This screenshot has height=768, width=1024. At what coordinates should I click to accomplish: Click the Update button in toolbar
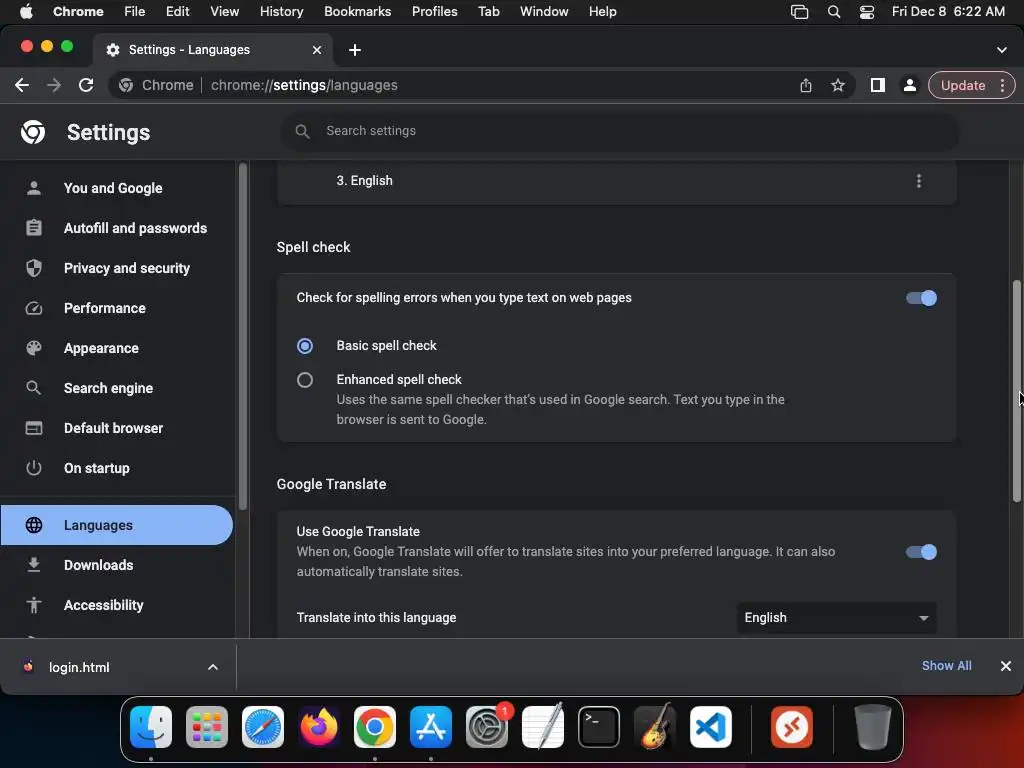971,85
